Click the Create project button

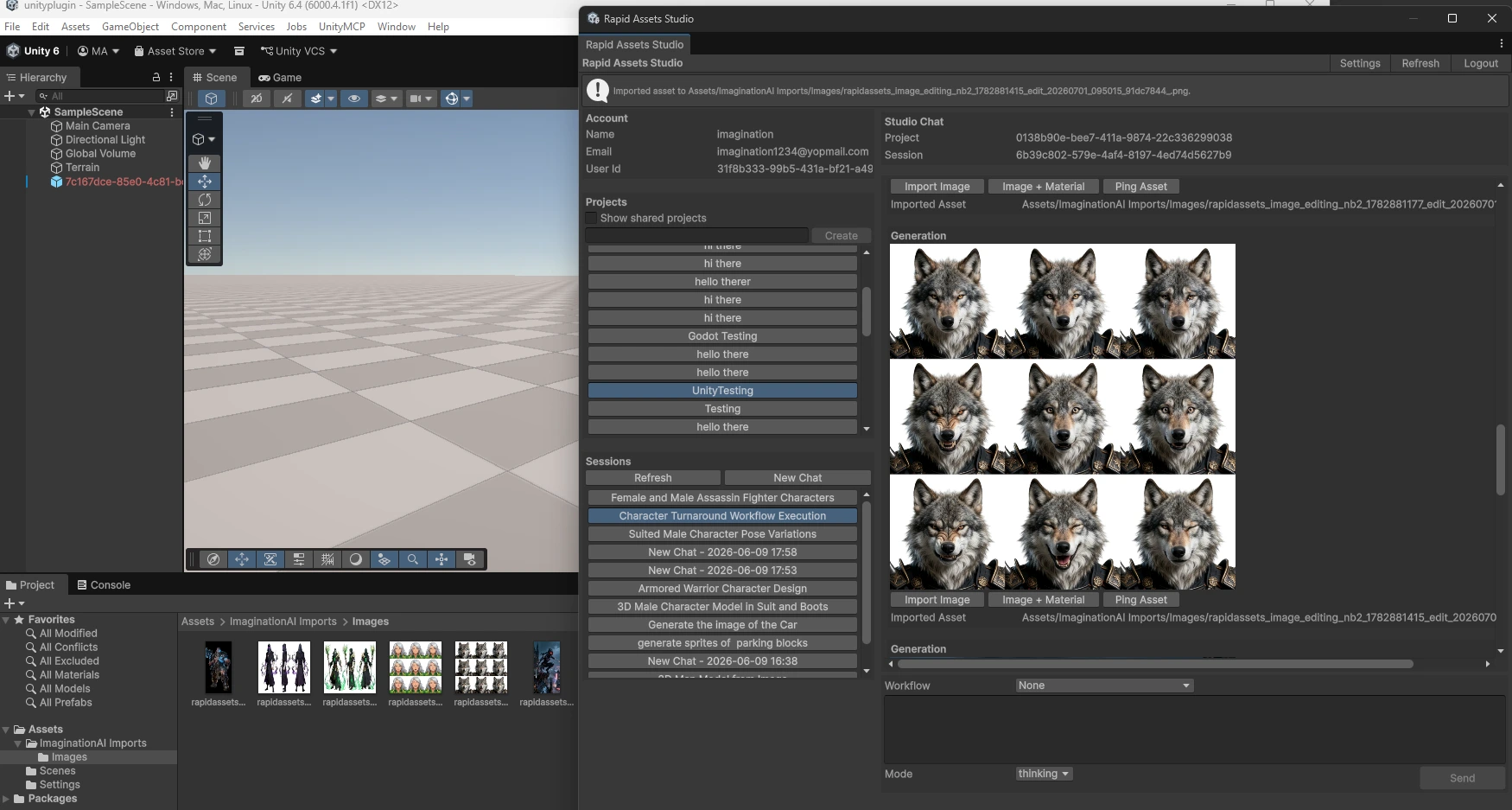click(842, 235)
